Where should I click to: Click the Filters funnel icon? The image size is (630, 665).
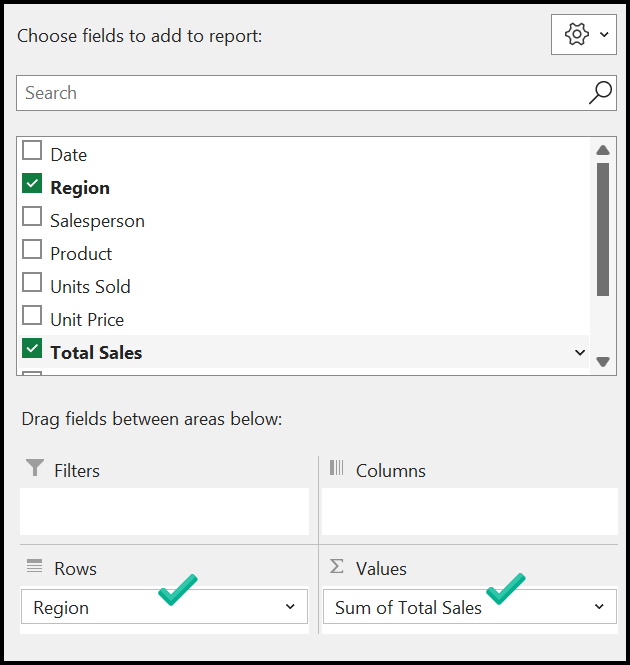[x=35, y=469]
